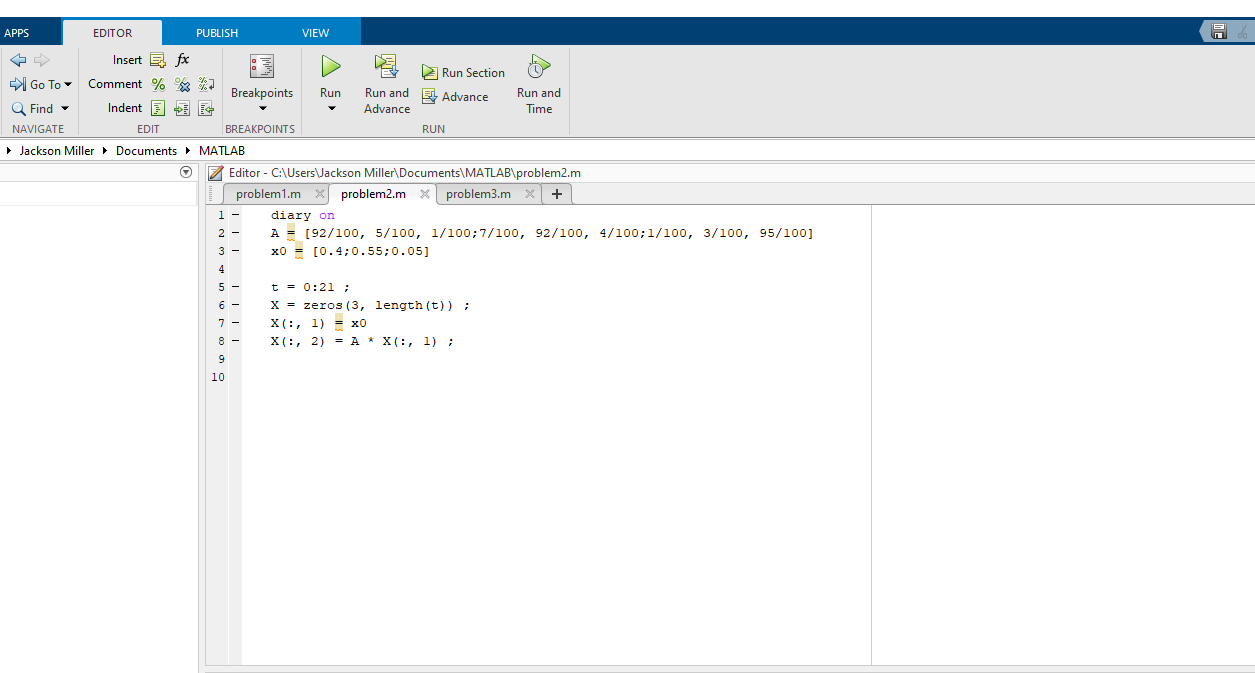Add a new editor tab with plus
The height and width of the screenshot is (673, 1255).
[x=557, y=194]
